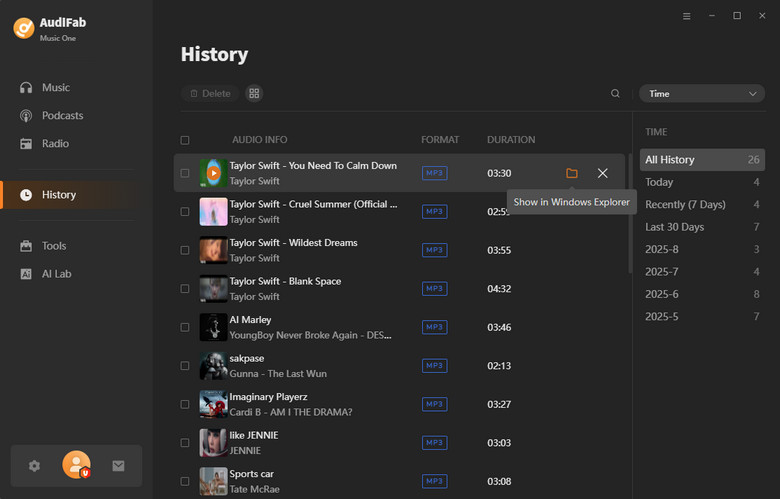
Task: Click the Delete button
Action: tap(210, 94)
